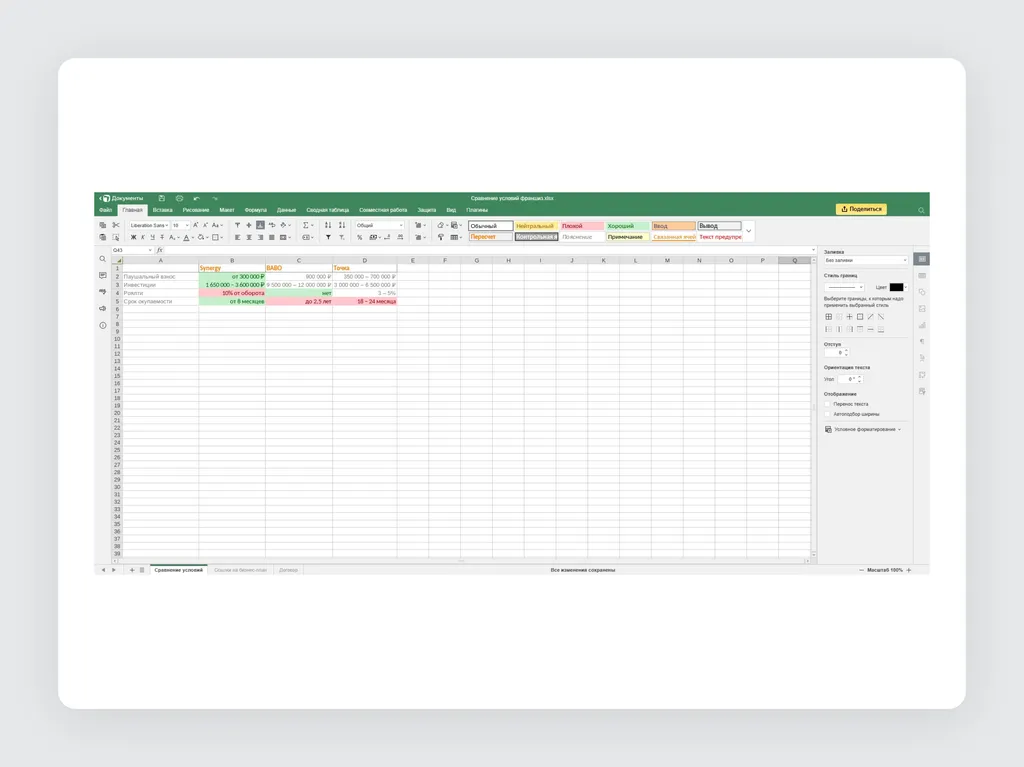Open the font size 10 dropdown

180,225
